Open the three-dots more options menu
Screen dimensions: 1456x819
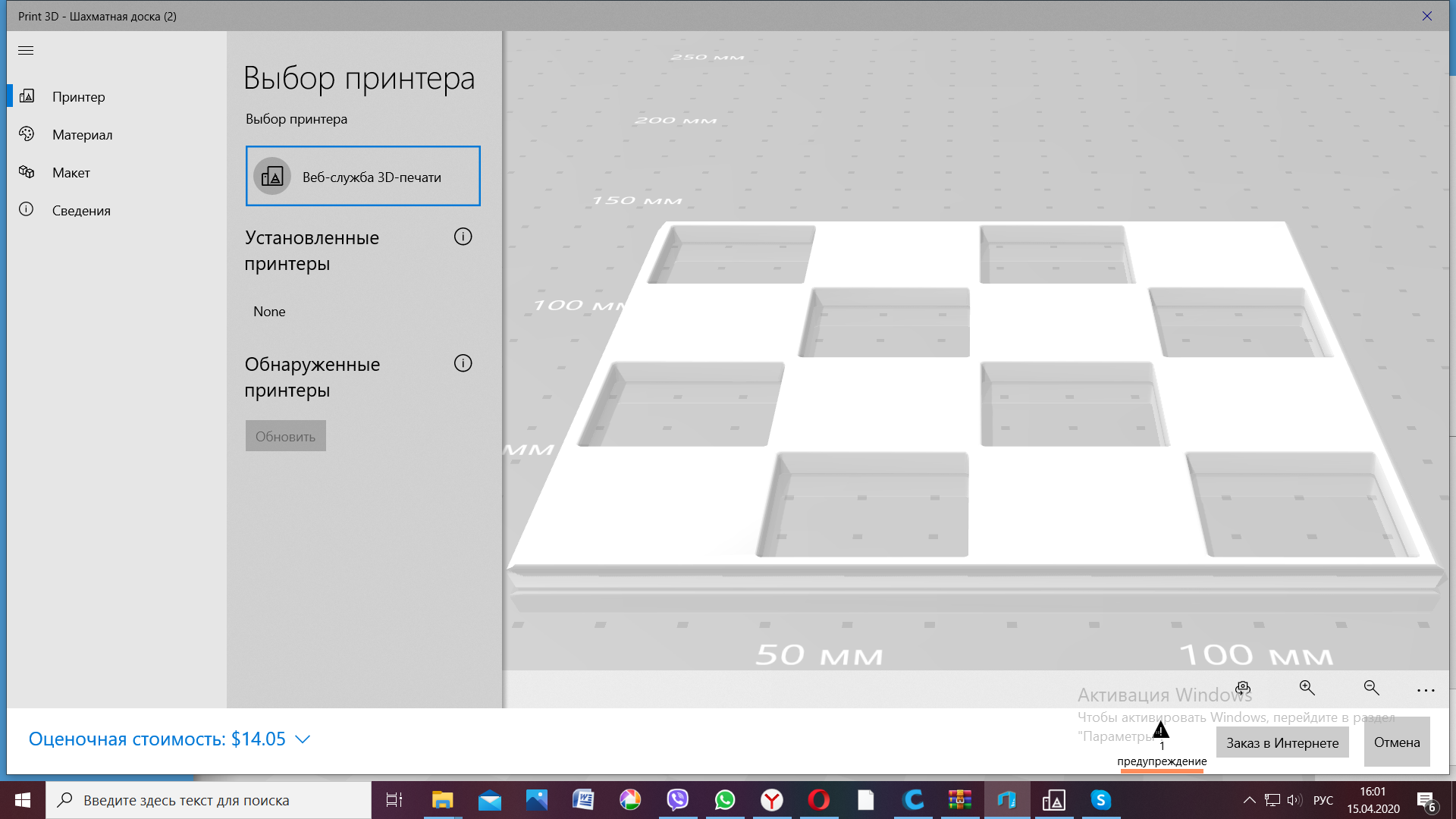coord(1426,690)
